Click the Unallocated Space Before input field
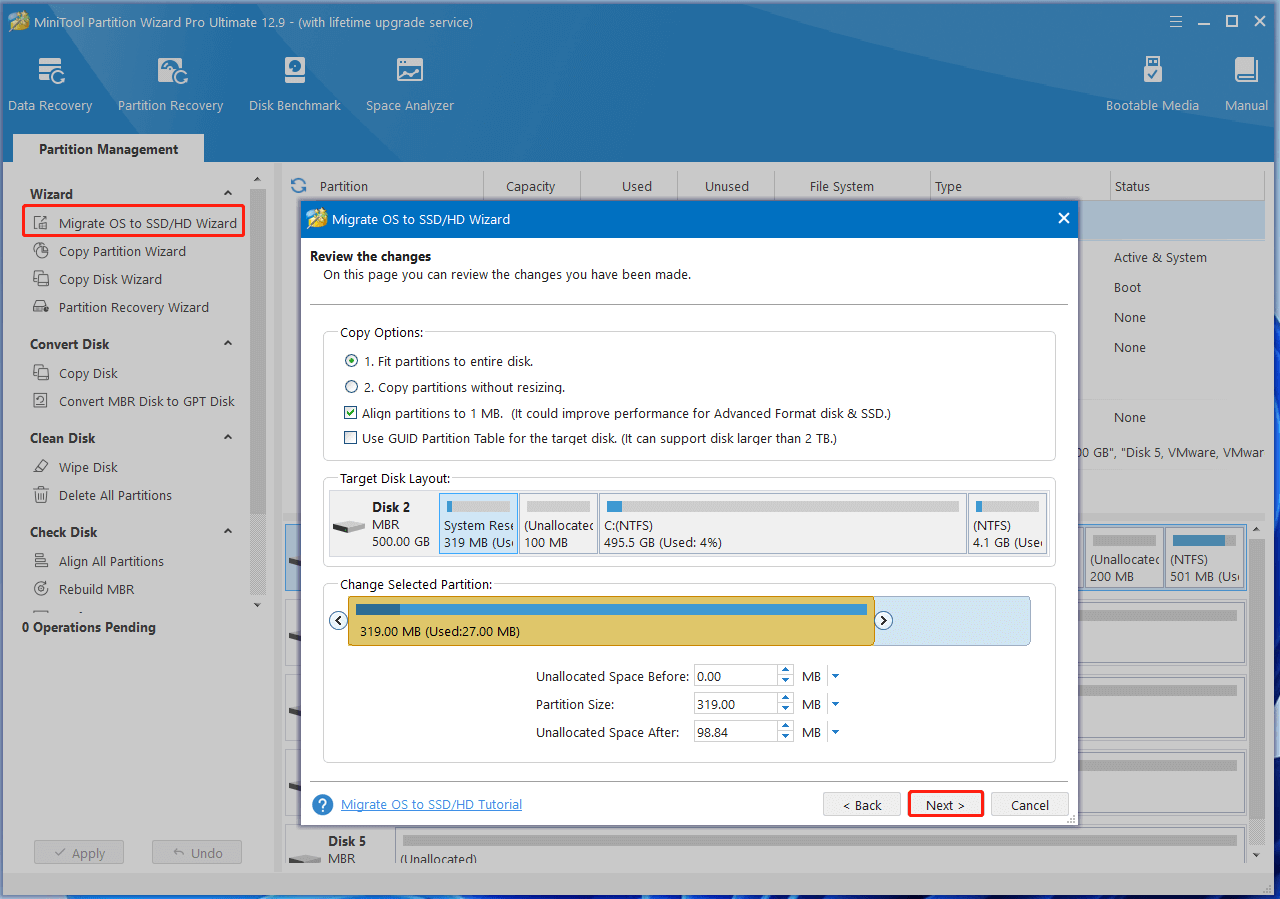 pos(735,677)
